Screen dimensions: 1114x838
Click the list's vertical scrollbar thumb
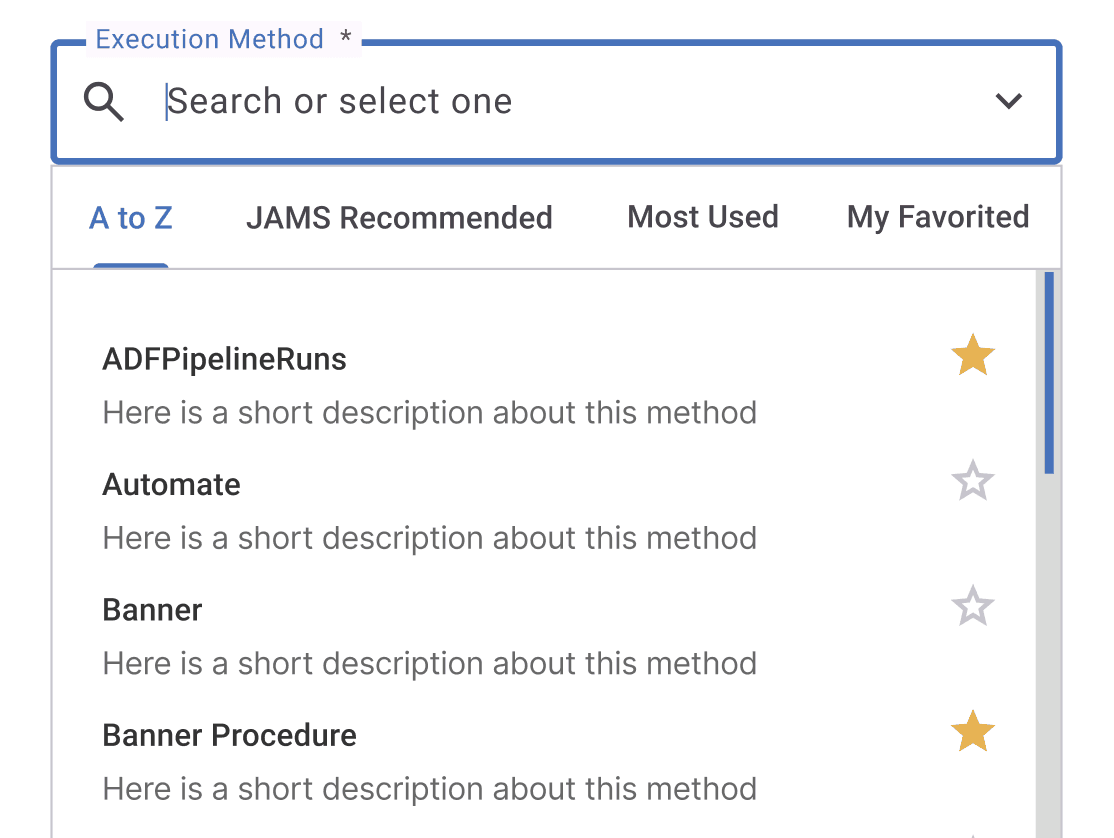(x=1048, y=372)
